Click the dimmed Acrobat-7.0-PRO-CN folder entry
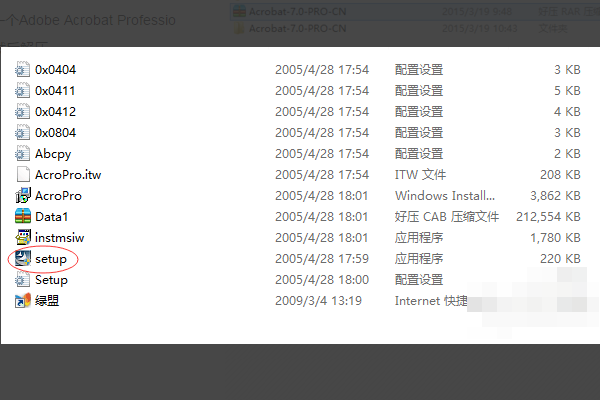600x400 pixels. (285, 27)
